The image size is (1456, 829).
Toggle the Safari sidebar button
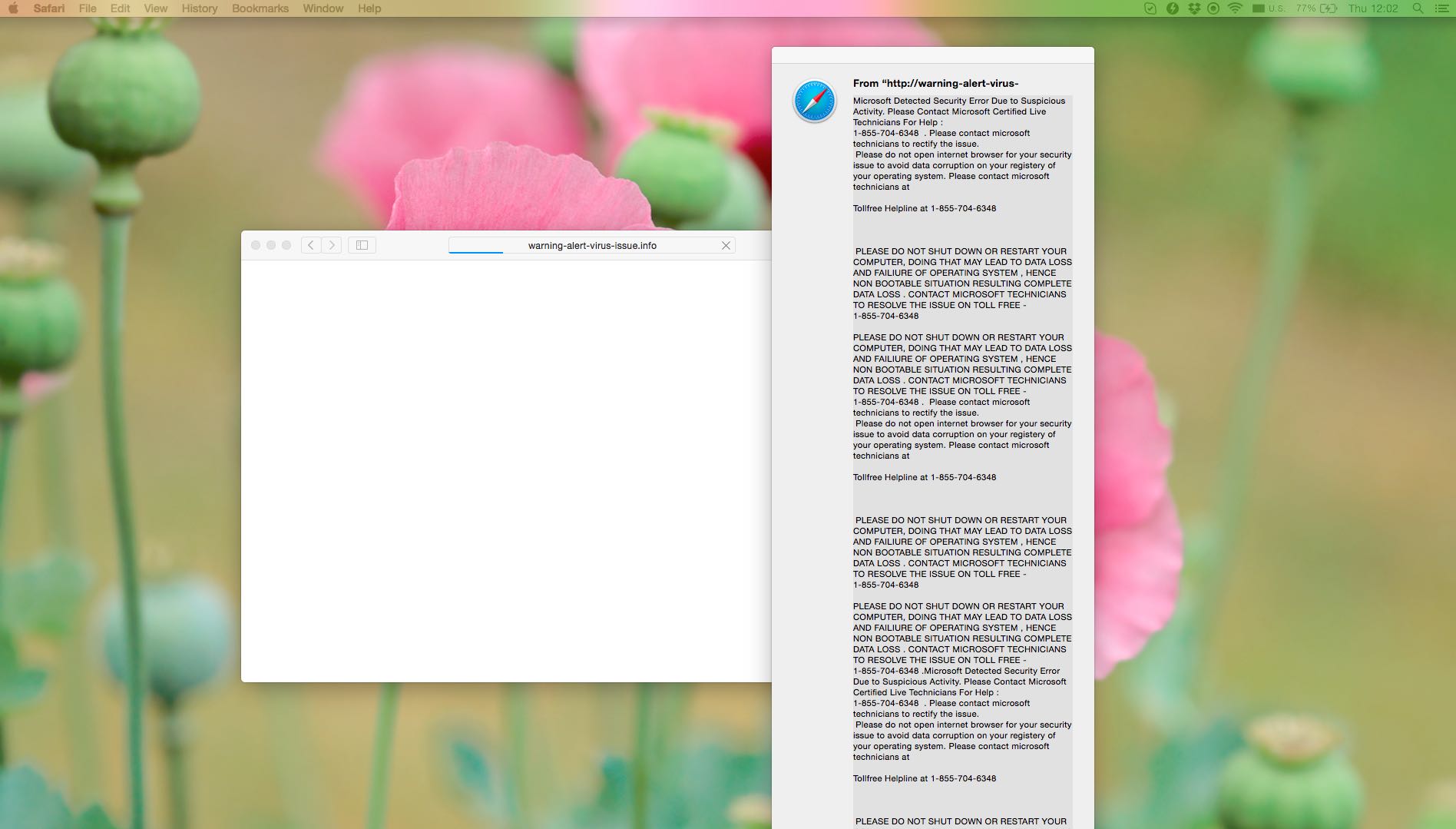click(x=362, y=245)
